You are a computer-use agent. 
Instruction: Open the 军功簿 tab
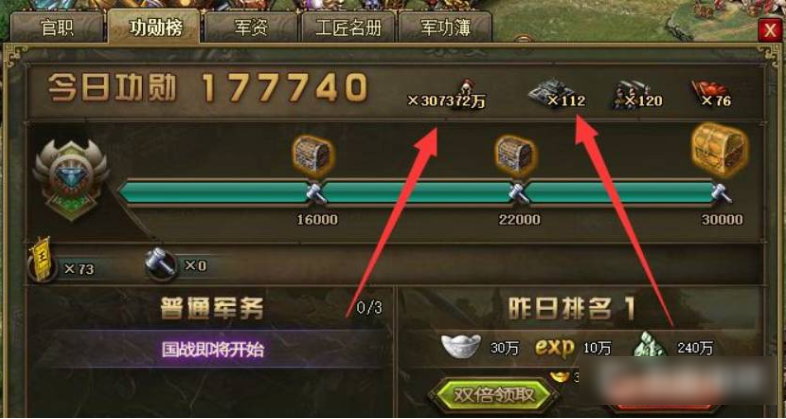tap(445, 28)
